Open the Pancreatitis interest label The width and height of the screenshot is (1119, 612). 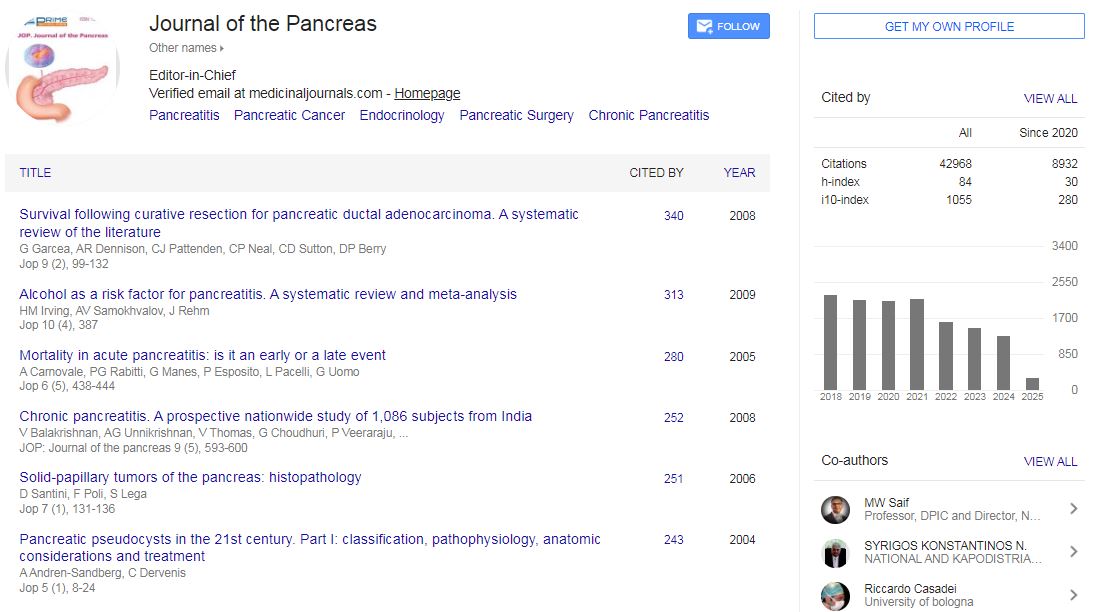click(x=184, y=115)
